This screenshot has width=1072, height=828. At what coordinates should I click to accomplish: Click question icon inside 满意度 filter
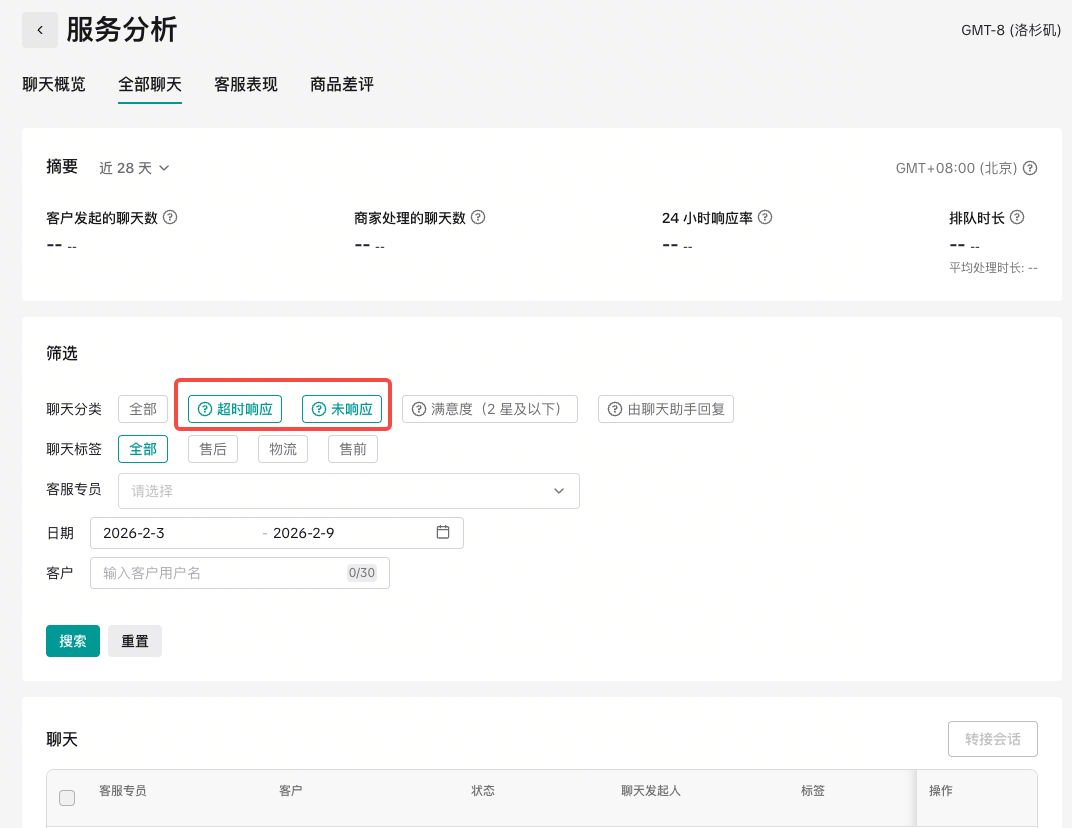[x=419, y=409]
